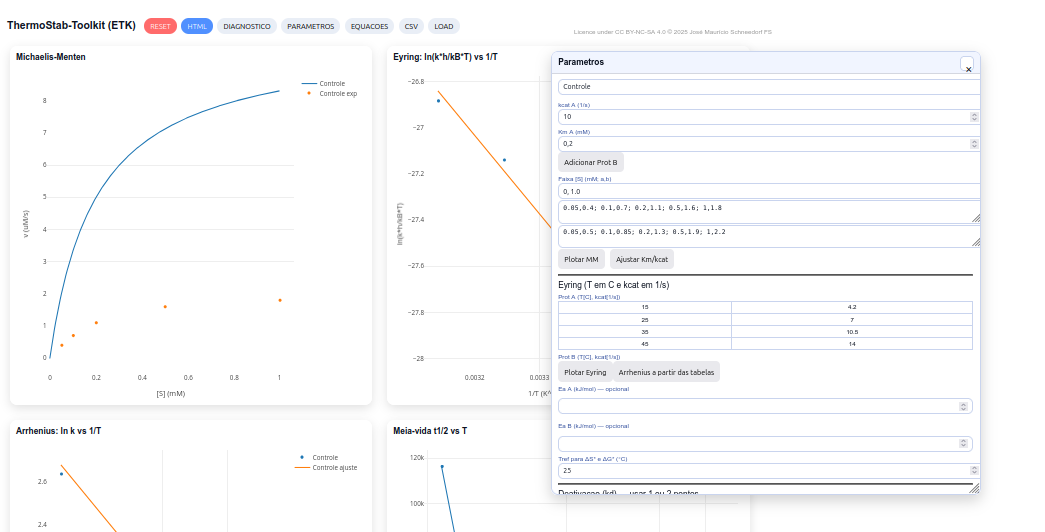The image size is (1045, 532).
Task: Open the PARAMETROS panel from toolbar
Action: tap(310, 26)
